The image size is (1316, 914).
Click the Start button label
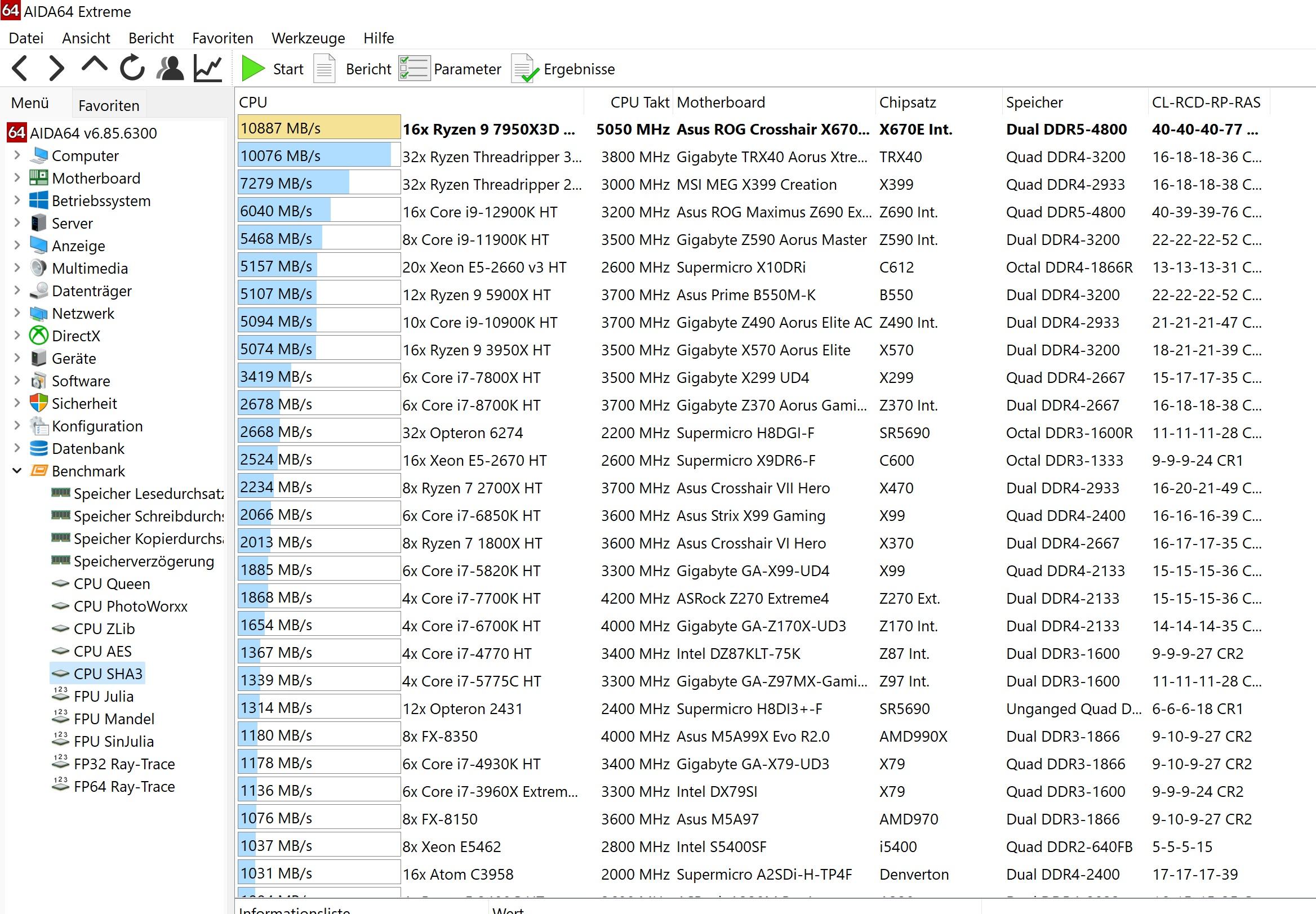coord(288,69)
